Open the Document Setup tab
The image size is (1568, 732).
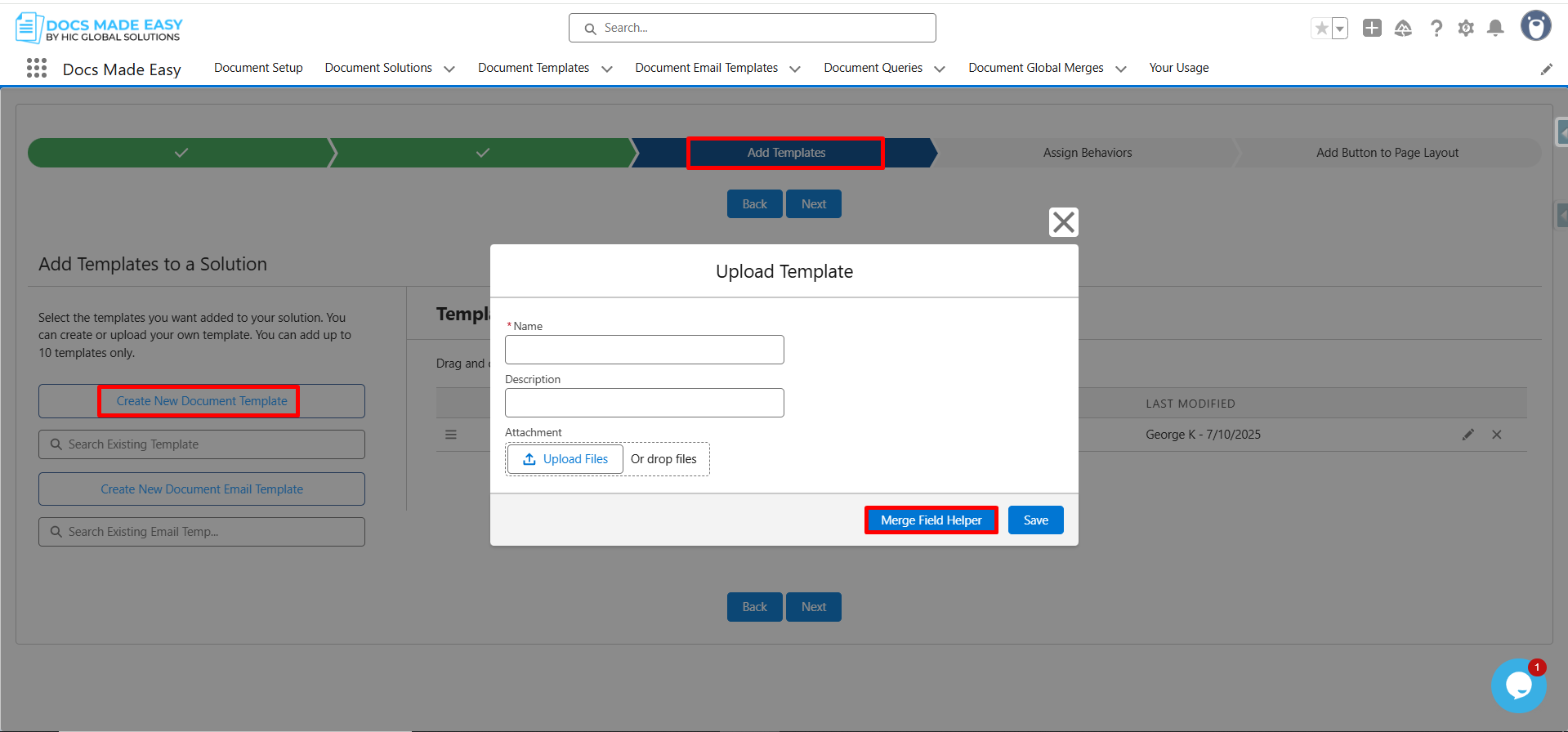pos(258,68)
